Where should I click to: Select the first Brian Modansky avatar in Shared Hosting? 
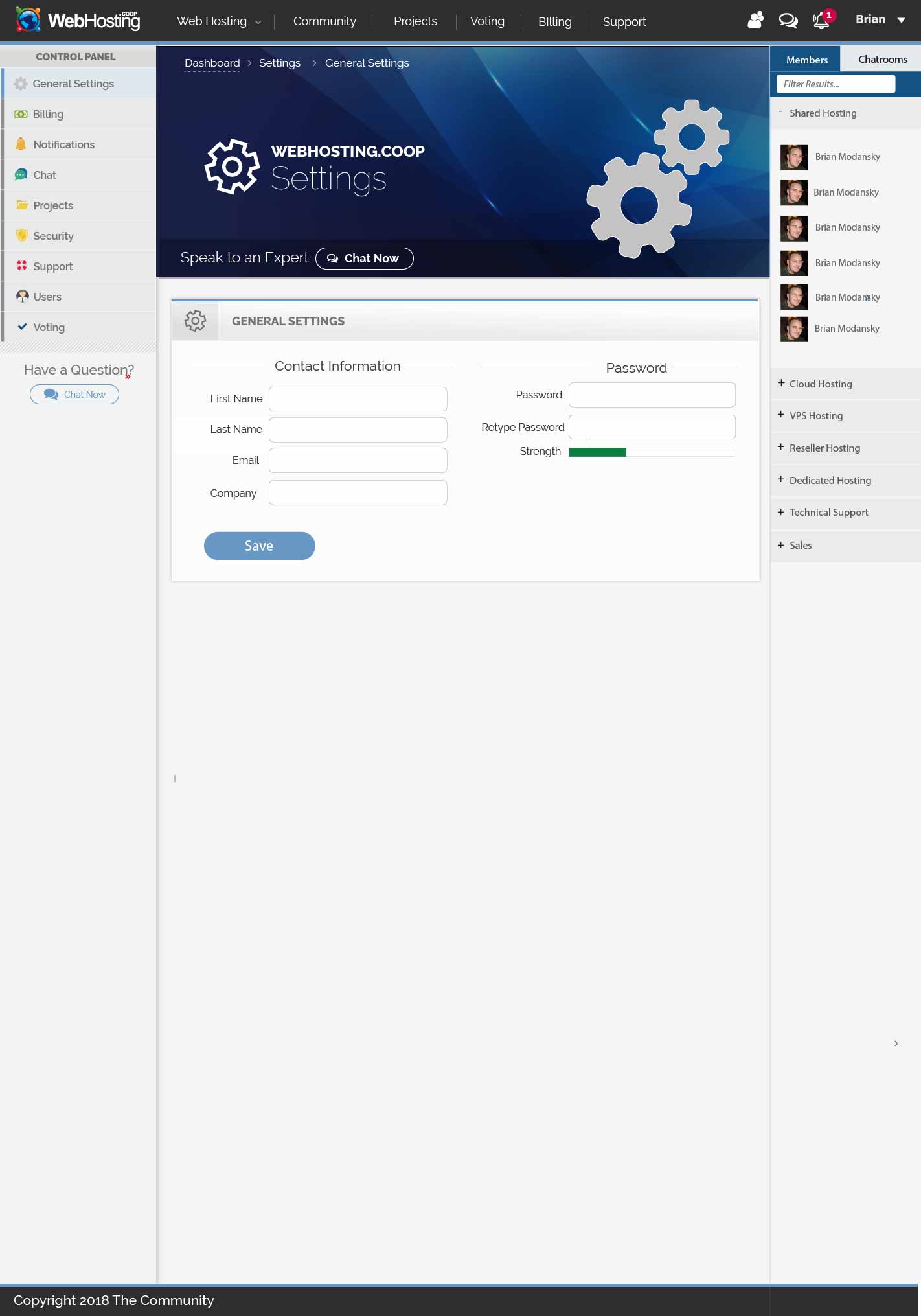(793, 157)
